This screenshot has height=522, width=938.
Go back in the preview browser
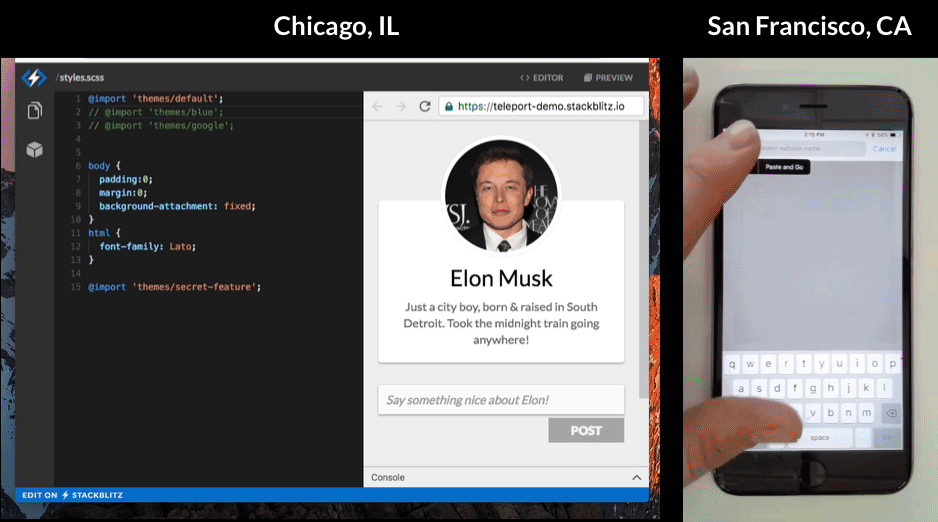tap(377, 106)
